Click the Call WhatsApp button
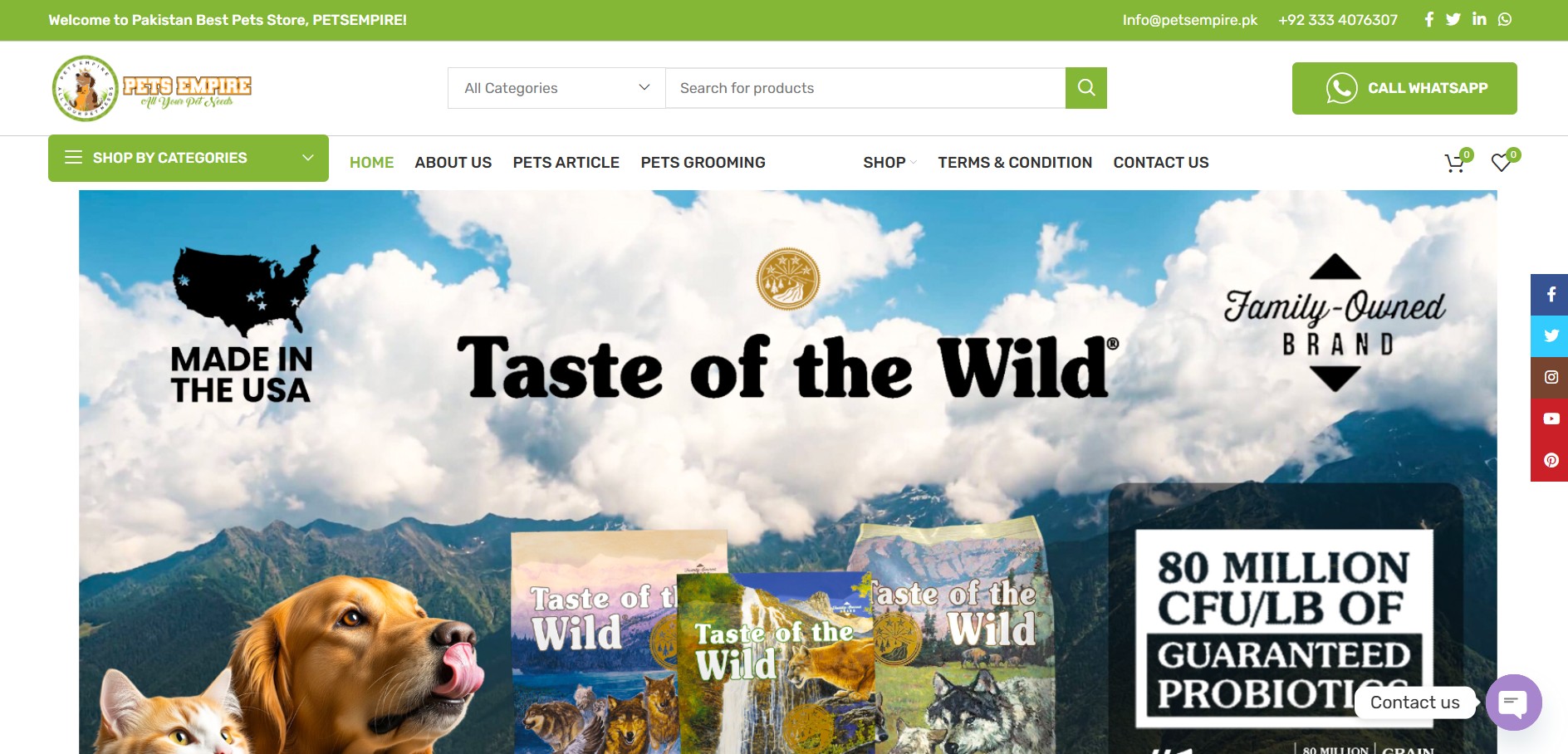Viewport: 1568px width, 754px height. point(1404,88)
